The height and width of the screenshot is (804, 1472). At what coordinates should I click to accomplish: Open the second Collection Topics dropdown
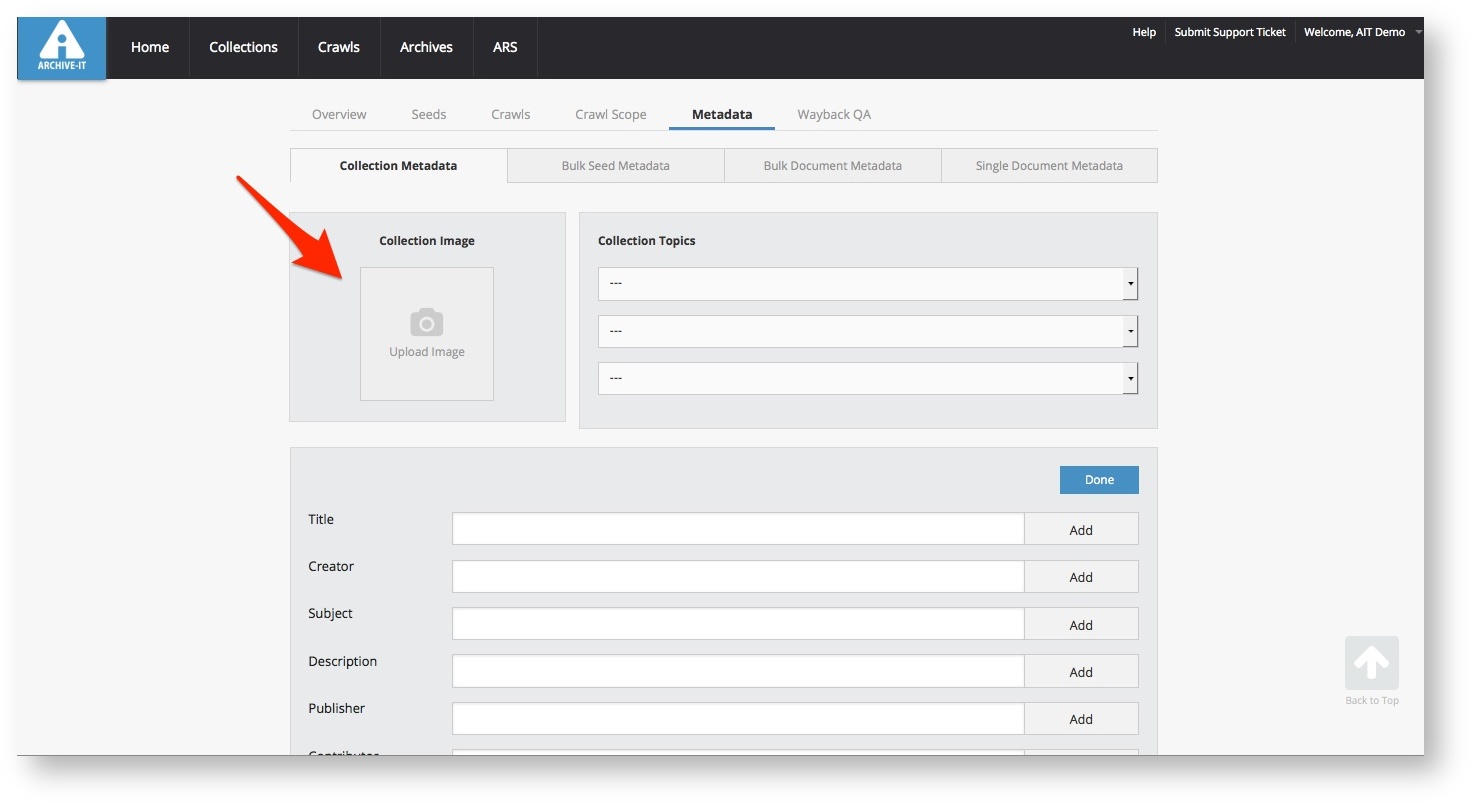[867, 331]
